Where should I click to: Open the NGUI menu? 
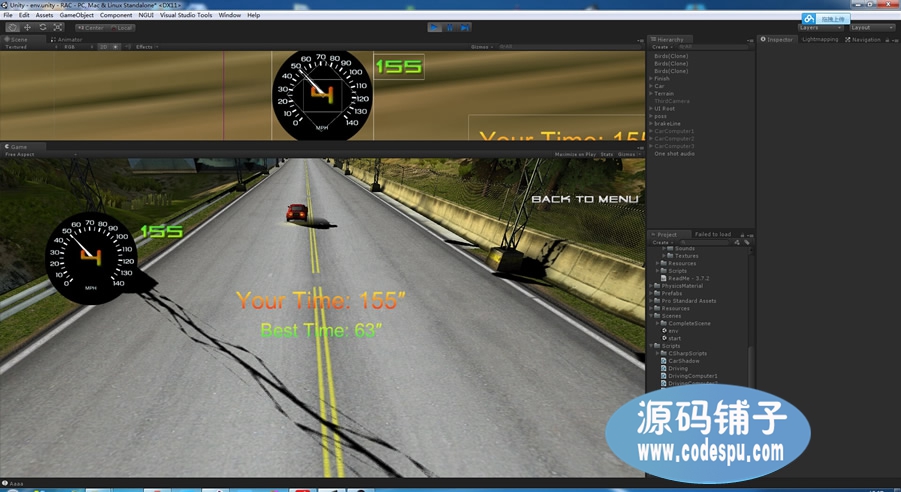[x=146, y=15]
